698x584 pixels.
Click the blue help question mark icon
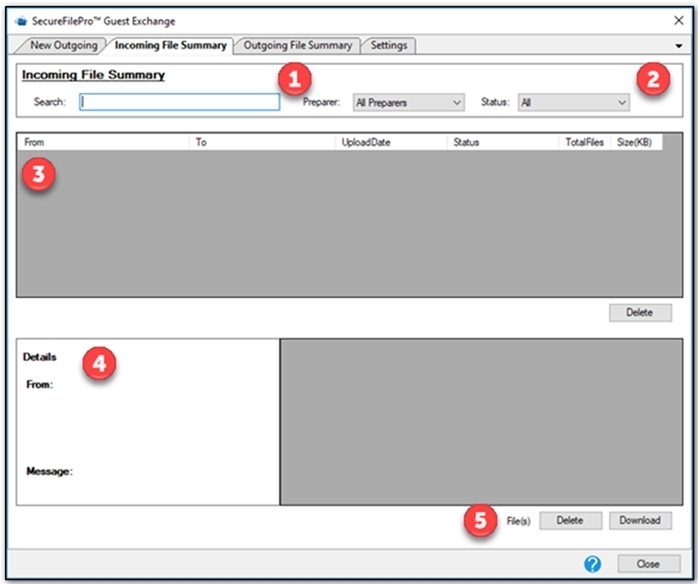[593, 562]
